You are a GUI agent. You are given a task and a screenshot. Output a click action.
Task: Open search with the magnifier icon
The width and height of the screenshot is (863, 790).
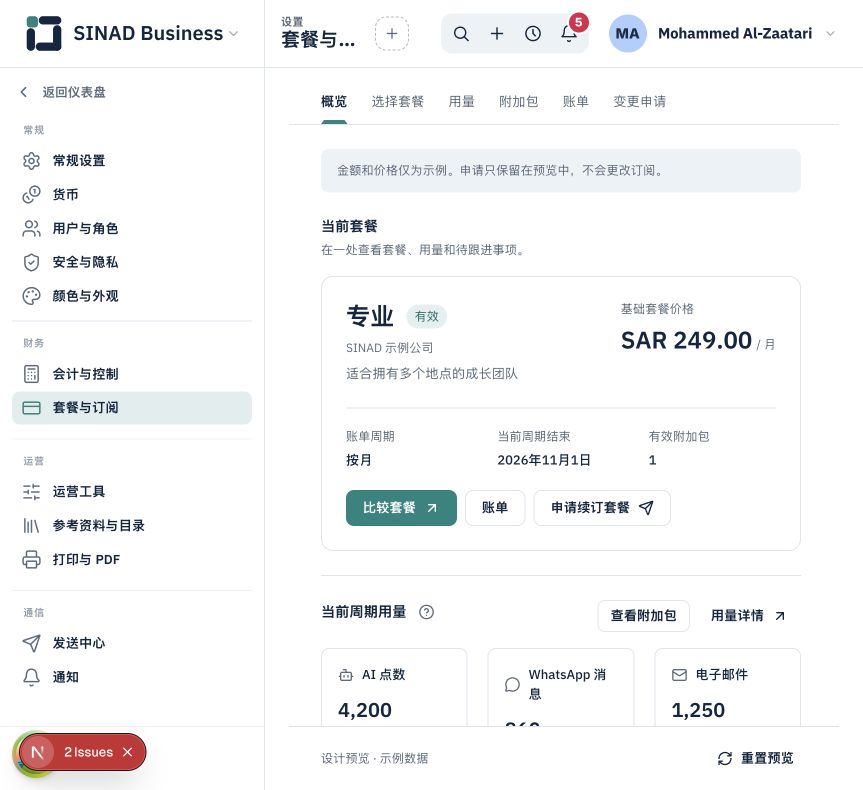461,34
